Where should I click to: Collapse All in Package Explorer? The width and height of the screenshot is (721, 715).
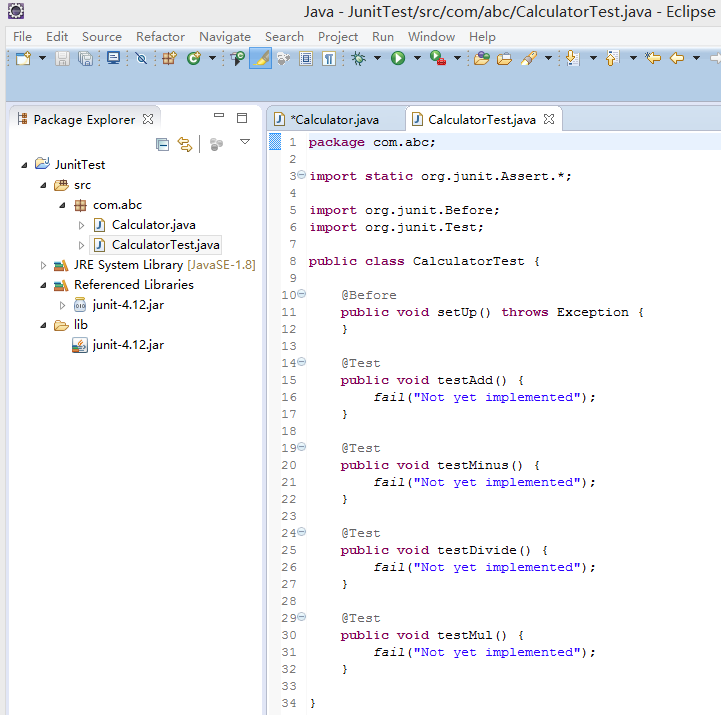[162, 144]
